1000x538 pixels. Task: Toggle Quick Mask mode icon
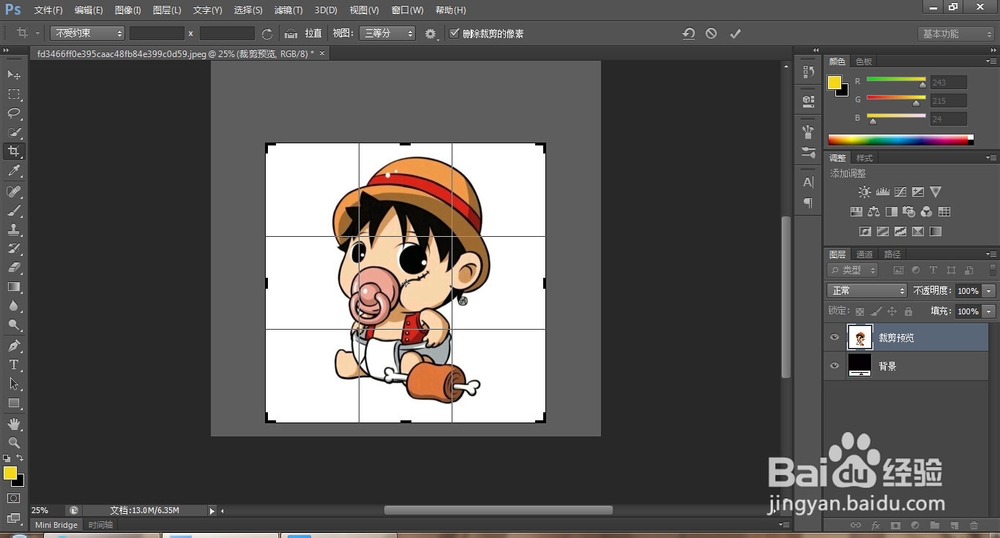(x=13, y=498)
